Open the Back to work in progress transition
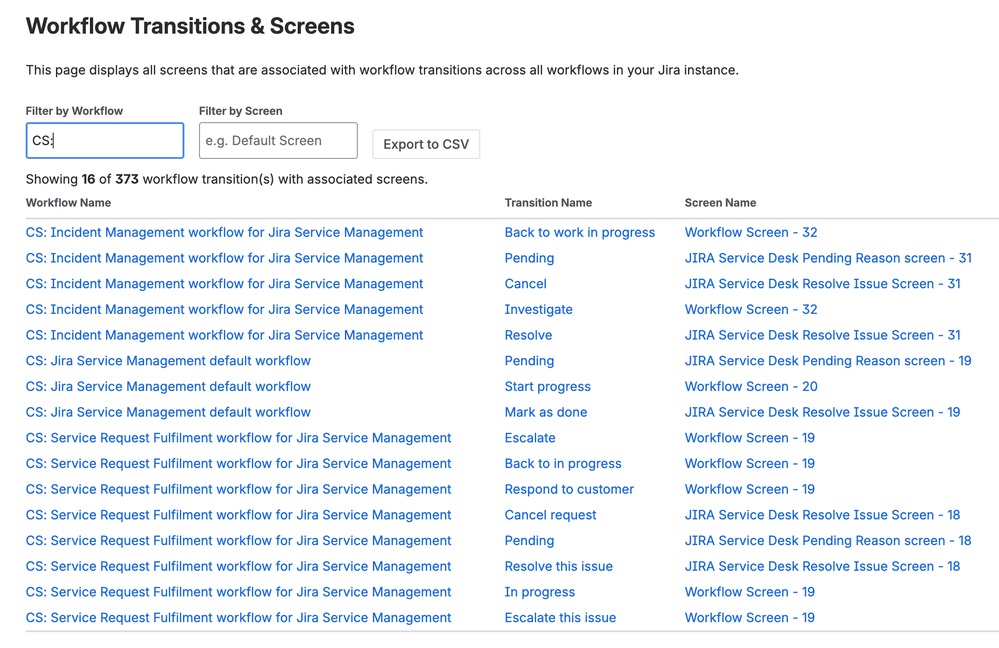 pyautogui.click(x=579, y=233)
